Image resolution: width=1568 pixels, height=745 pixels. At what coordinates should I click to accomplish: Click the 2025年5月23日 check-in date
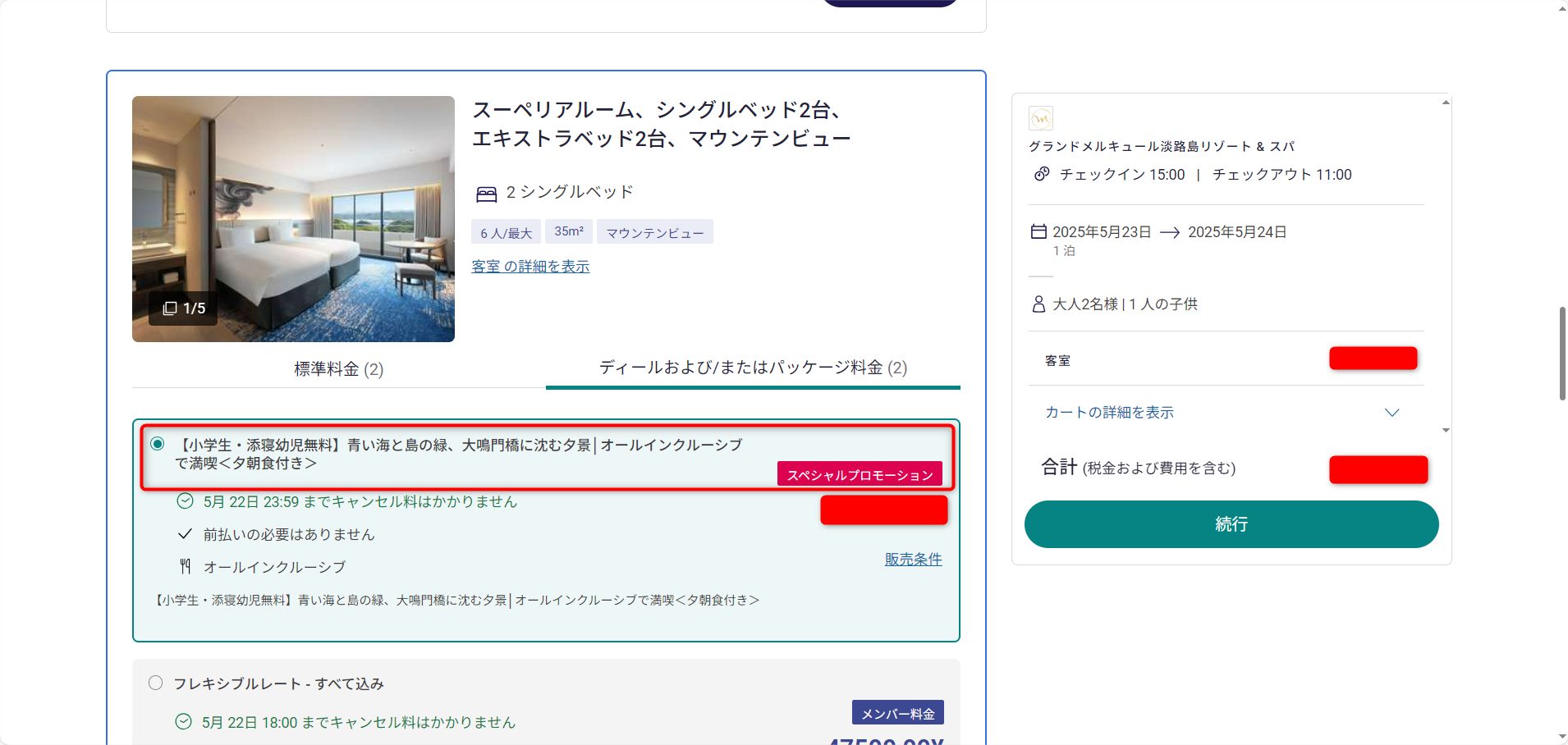1102,232
